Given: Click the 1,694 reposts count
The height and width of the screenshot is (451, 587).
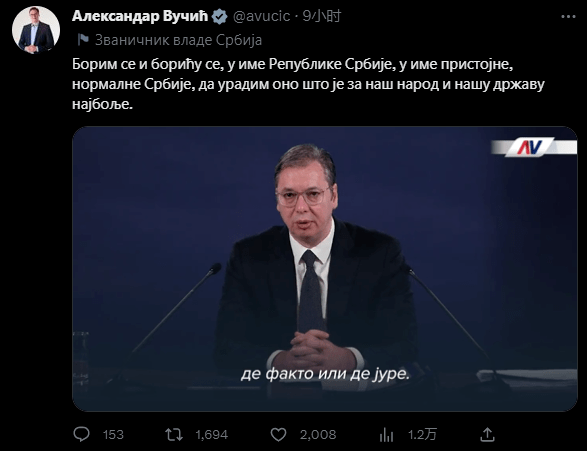Looking at the screenshot, I should pyautogui.click(x=212, y=435).
